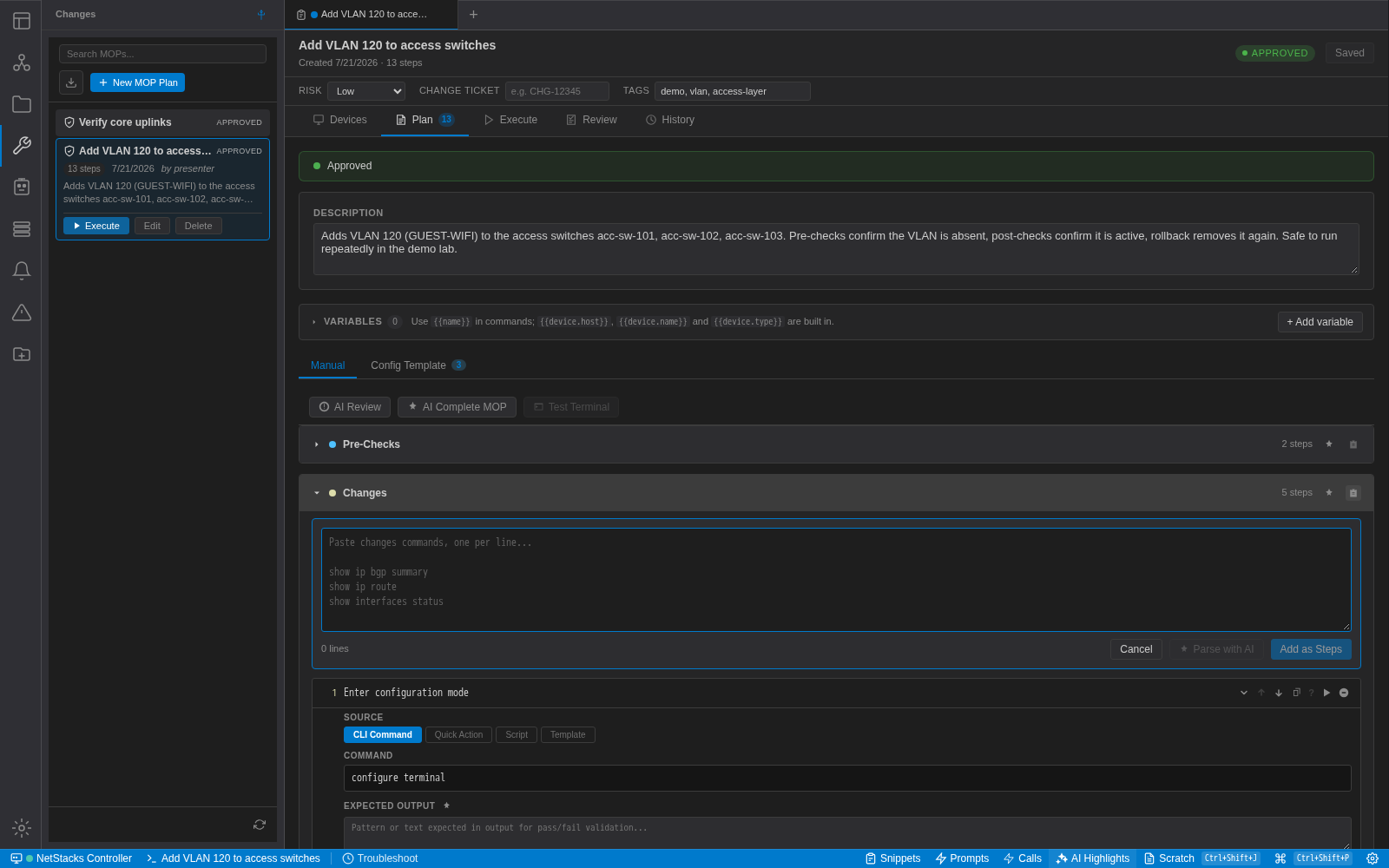Collapse step 1 with chevron
1389x868 pixels.
[1244, 693]
